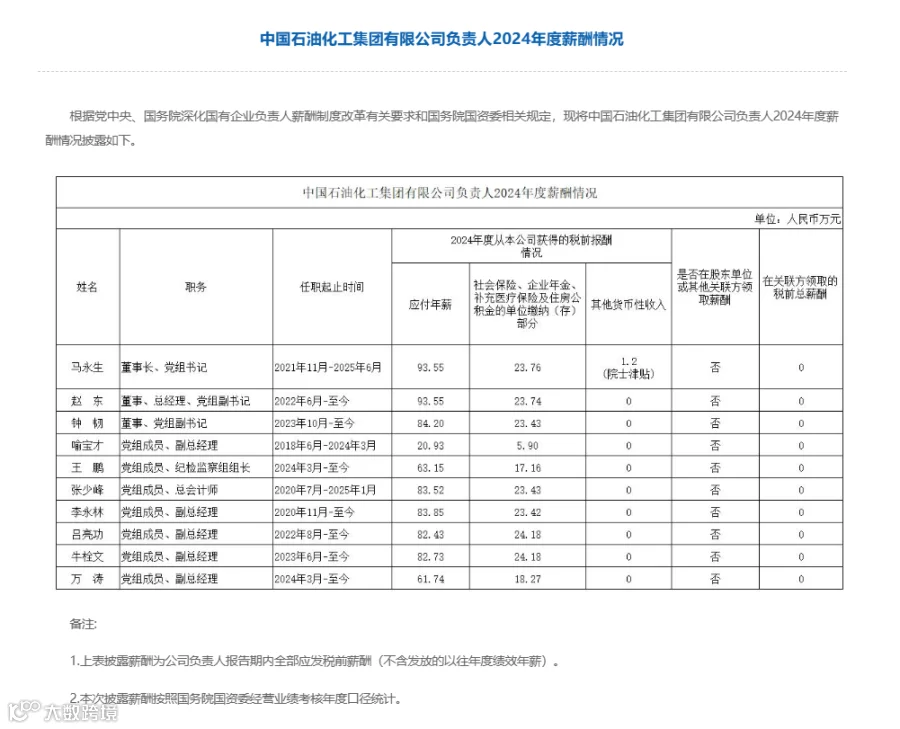Click the position 董事、党组副书记
This screenshot has height=729, width=900.
coord(164,424)
